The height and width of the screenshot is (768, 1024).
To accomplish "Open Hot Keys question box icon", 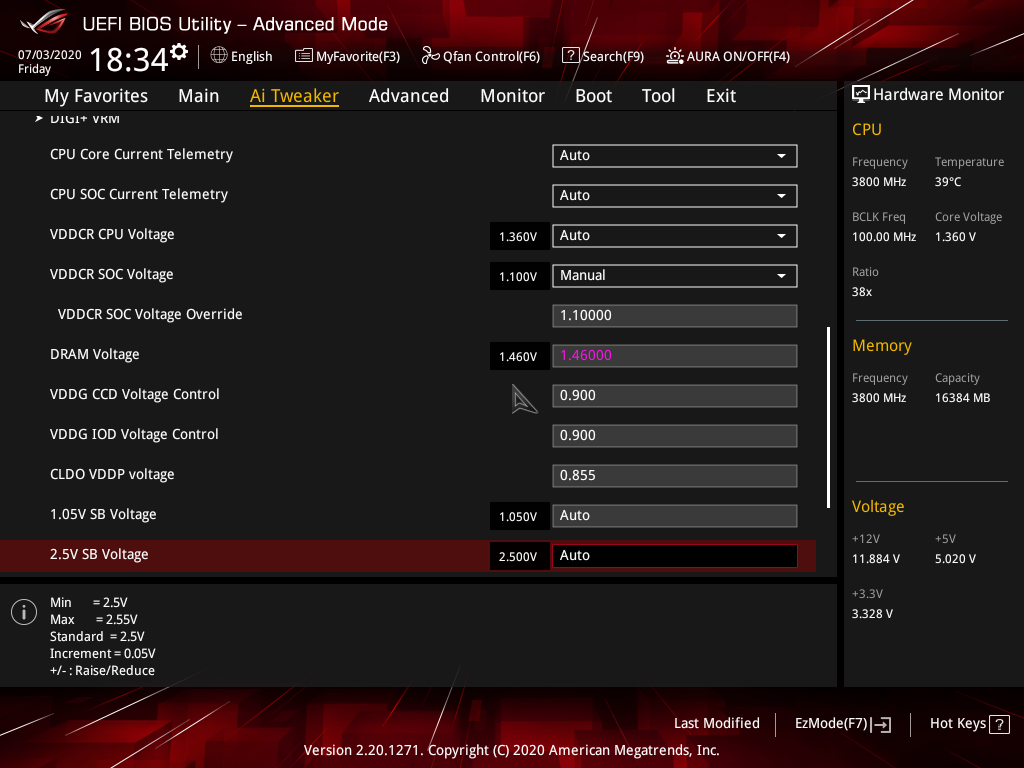I will point(999,724).
